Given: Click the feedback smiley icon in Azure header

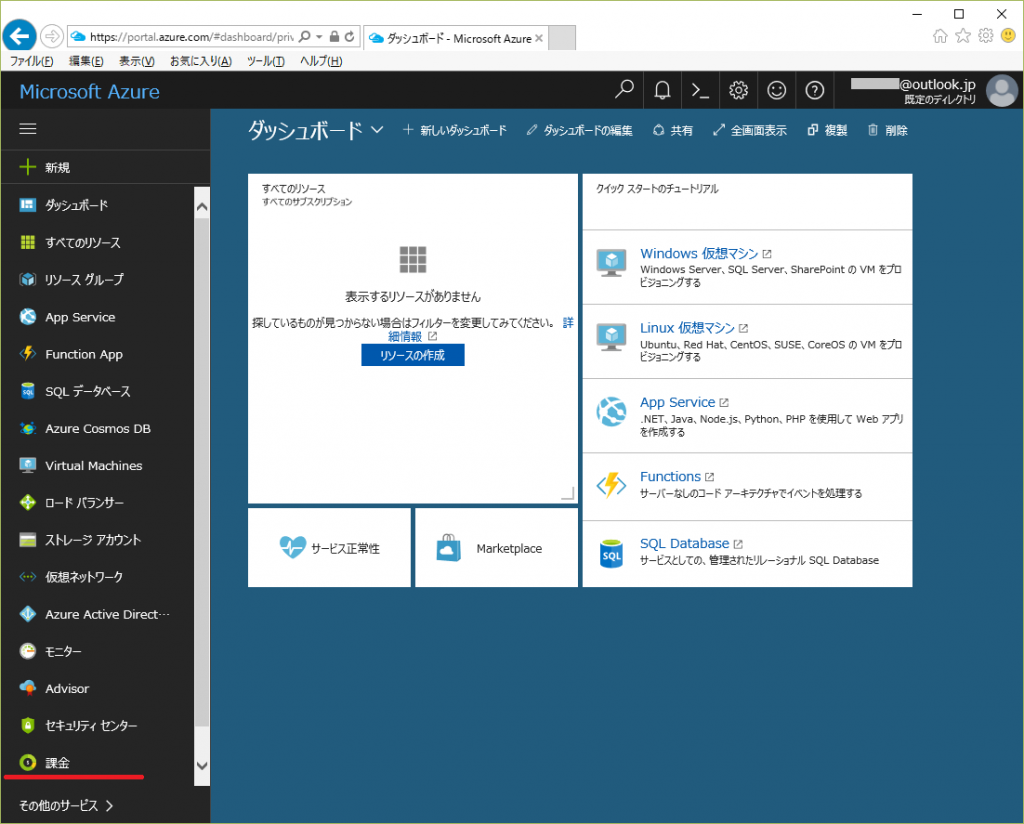Looking at the screenshot, I should 776,90.
